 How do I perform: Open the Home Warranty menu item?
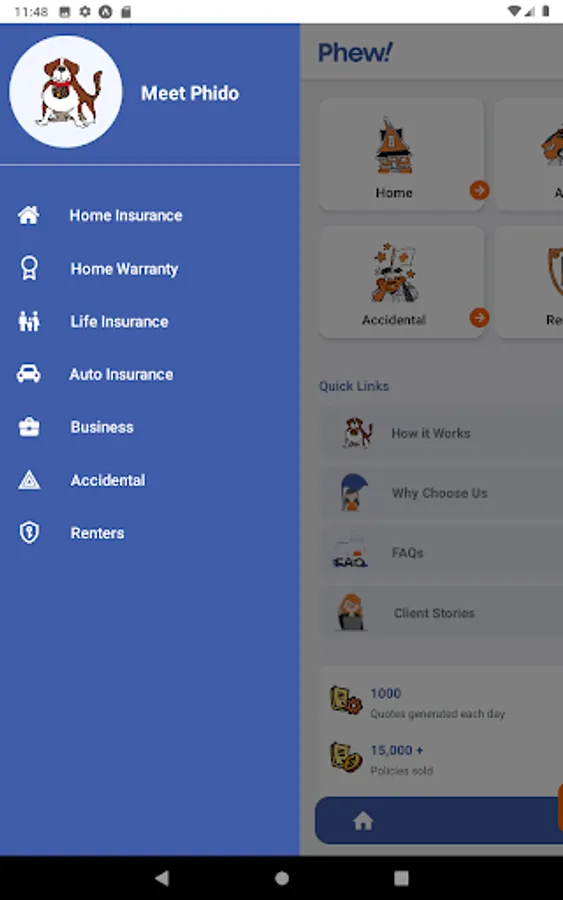point(124,269)
